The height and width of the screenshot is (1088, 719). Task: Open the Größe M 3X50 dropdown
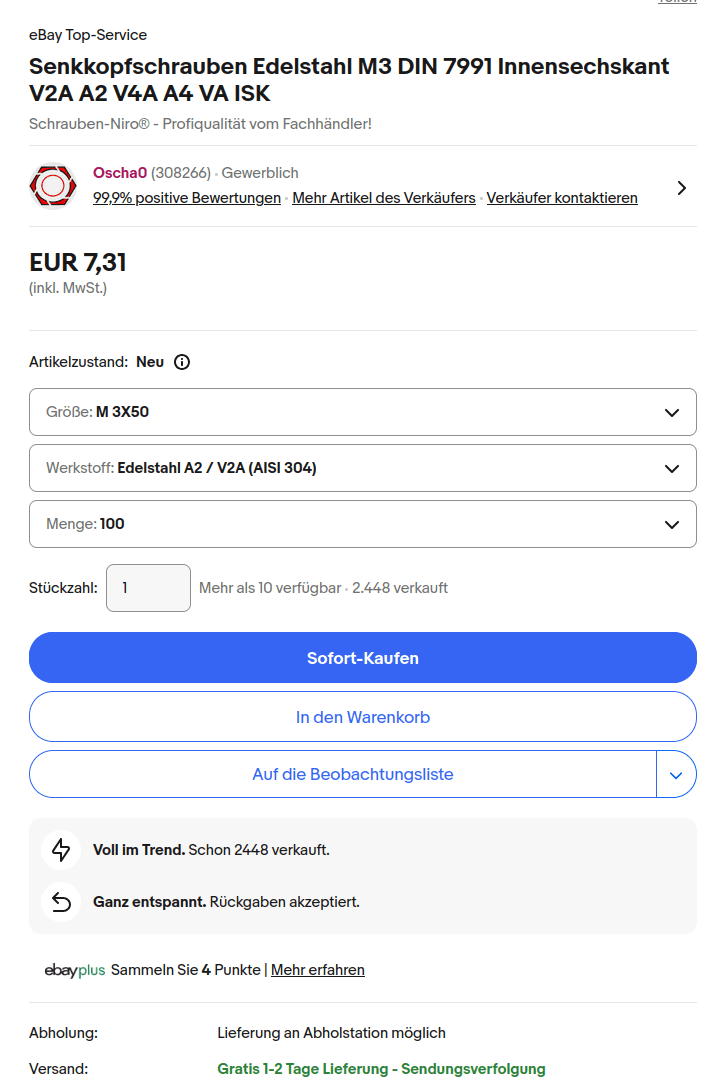pyautogui.click(x=362, y=412)
